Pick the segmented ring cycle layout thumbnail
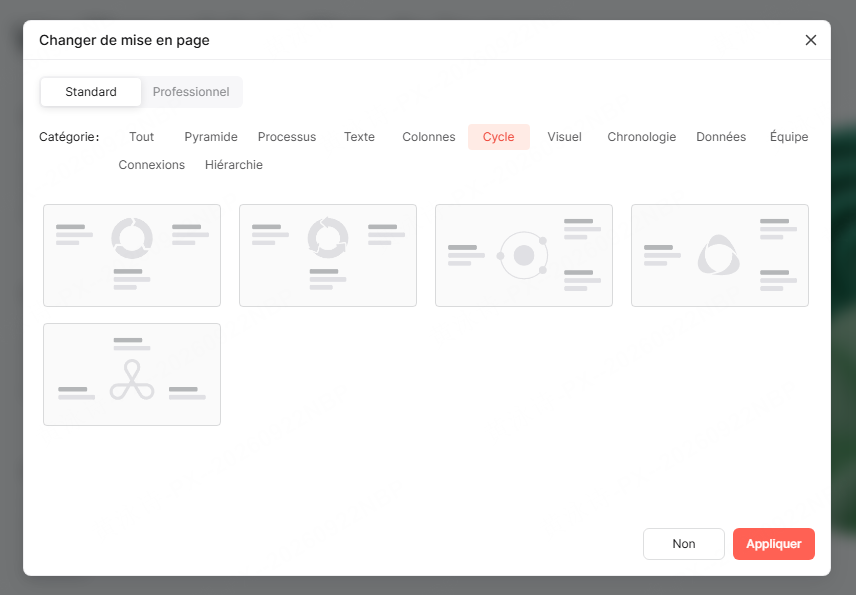Screen dimensions: 856x595 point(132,255)
